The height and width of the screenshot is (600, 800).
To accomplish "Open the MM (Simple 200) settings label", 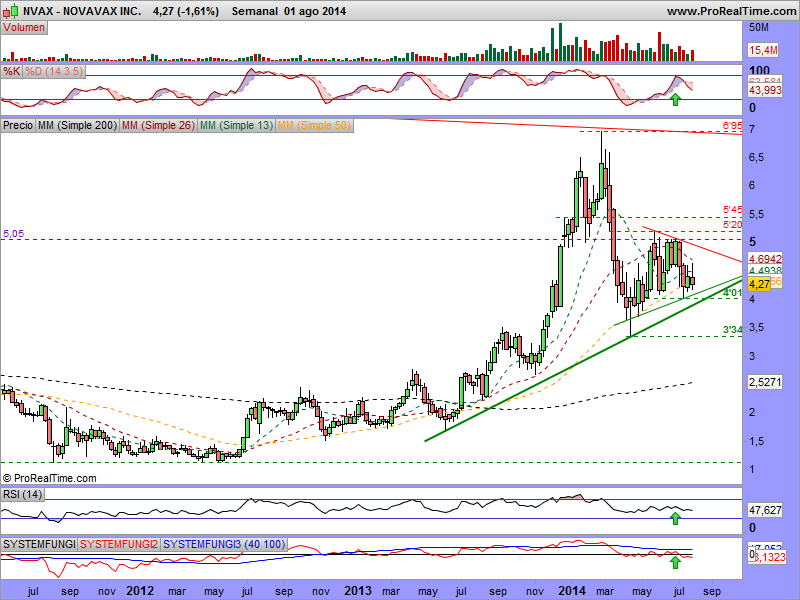I will [78, 125].
